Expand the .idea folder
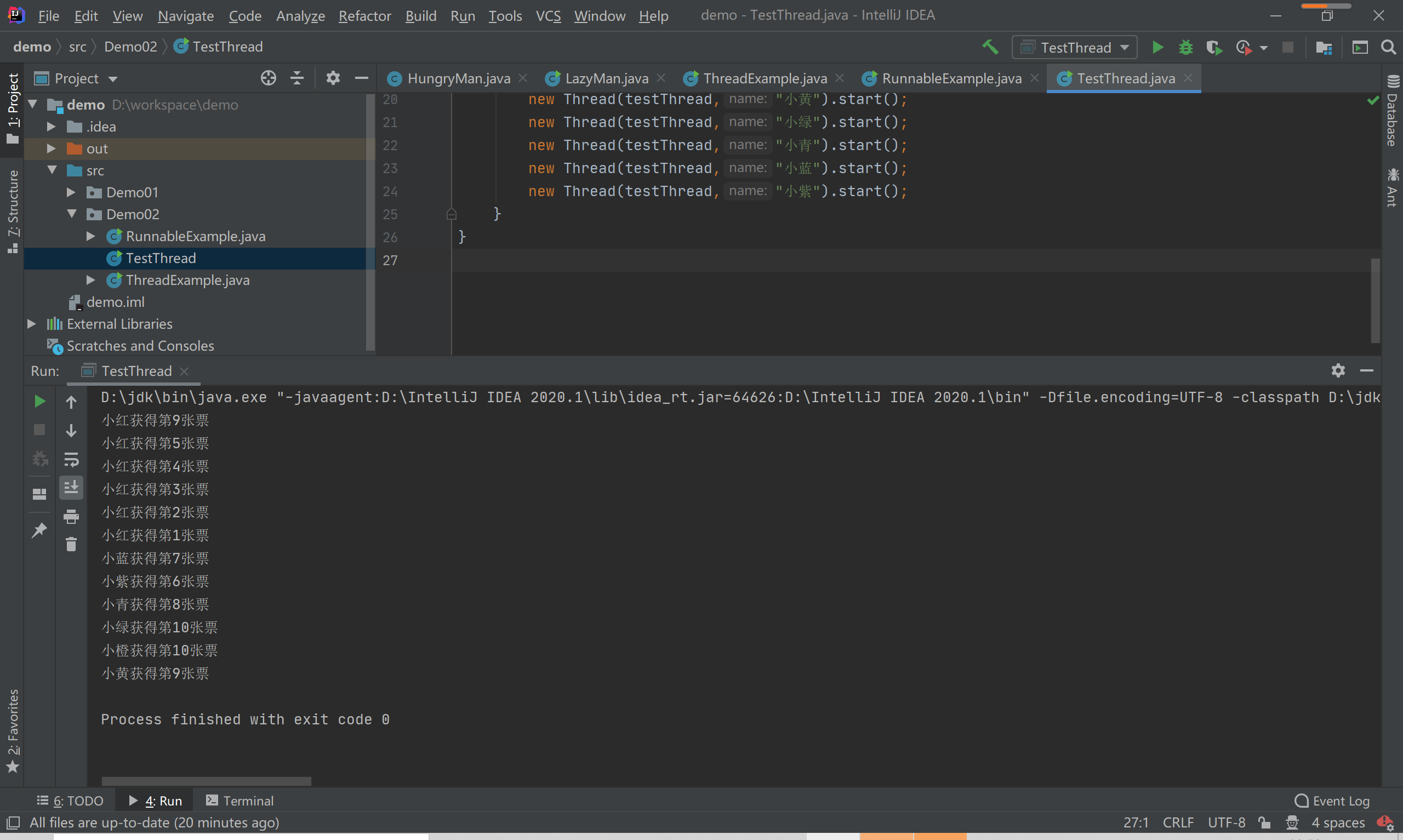This screenshot has height=840, width=1403. 51,126
